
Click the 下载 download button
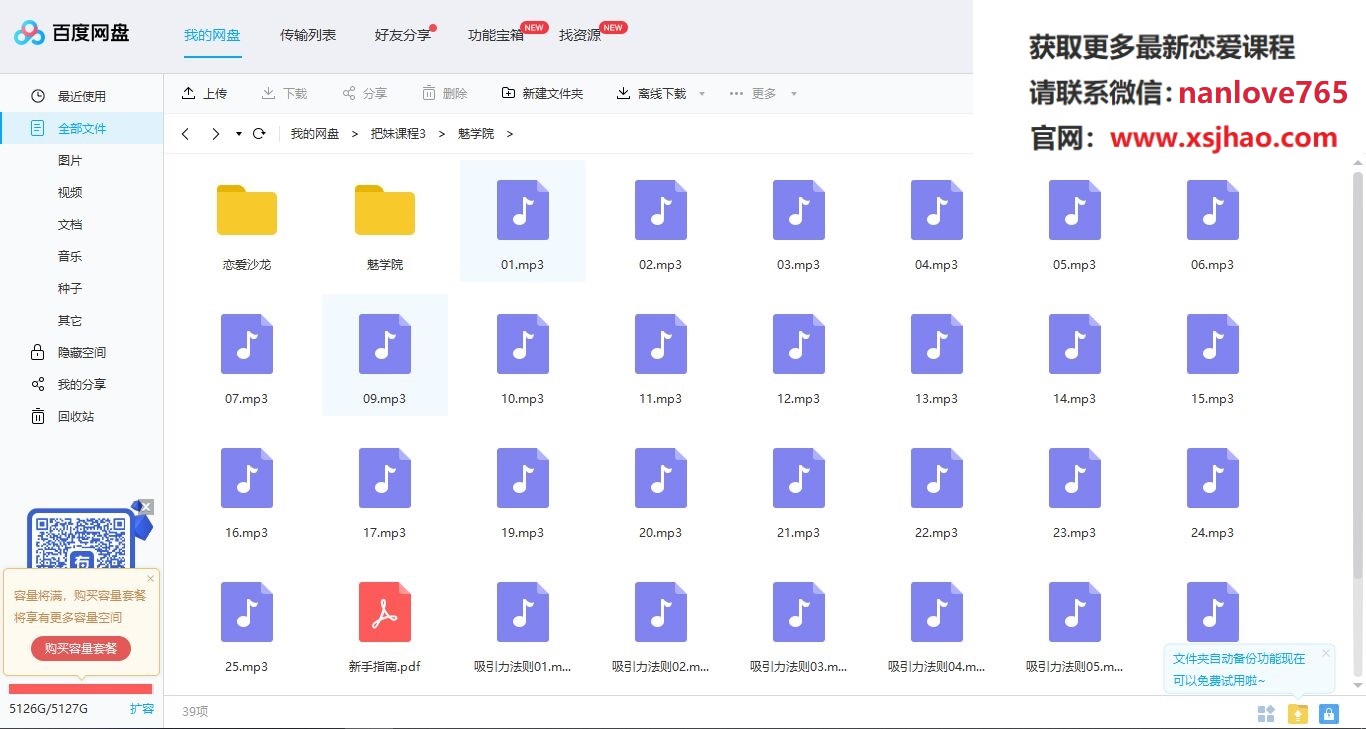coord(284,93)
